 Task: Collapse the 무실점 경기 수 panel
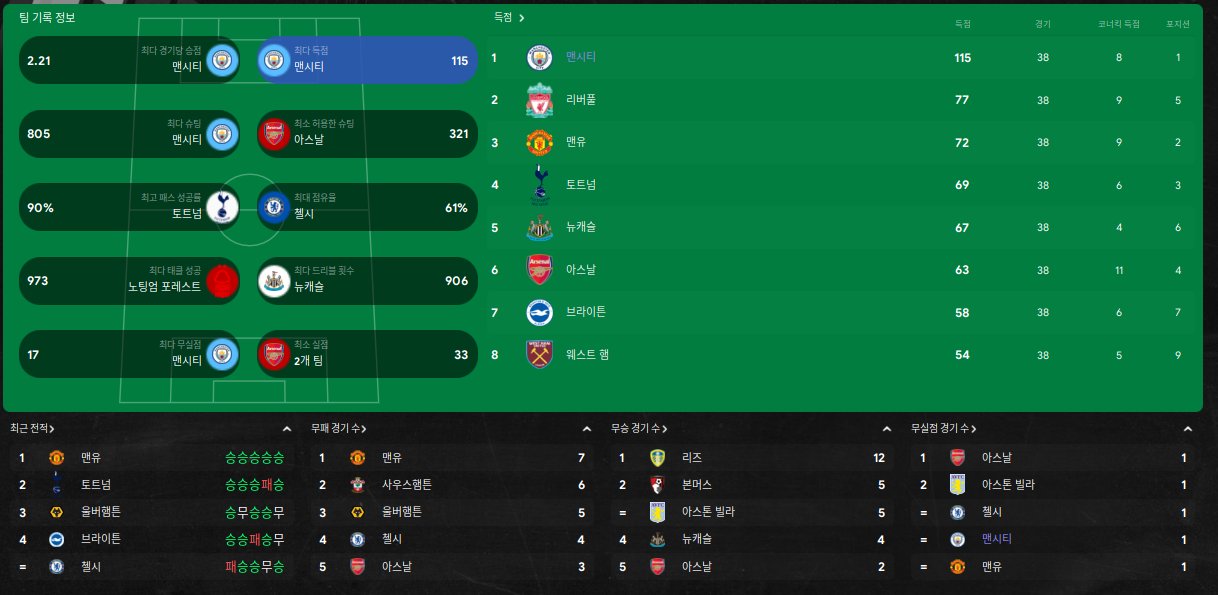pyautogui.click(x=1188, y=429)
